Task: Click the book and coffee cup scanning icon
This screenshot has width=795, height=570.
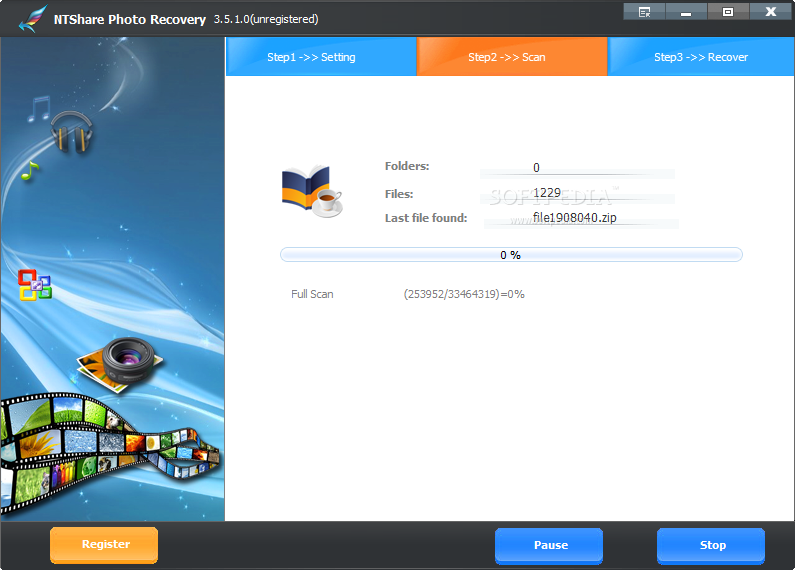Action: (x=312, y=192)
